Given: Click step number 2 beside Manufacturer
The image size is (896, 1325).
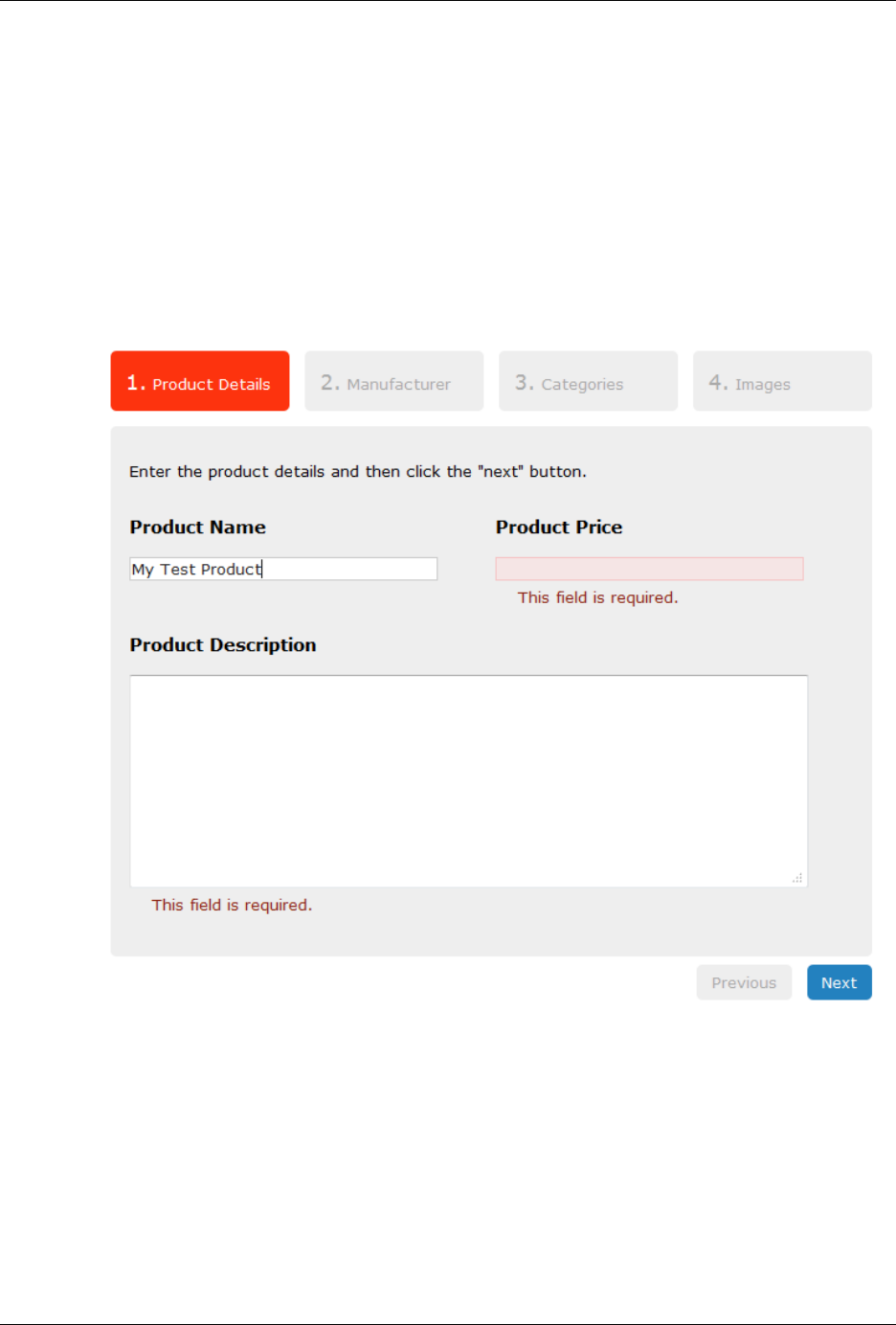Looking at the screenshot, I should coord(329,382).
